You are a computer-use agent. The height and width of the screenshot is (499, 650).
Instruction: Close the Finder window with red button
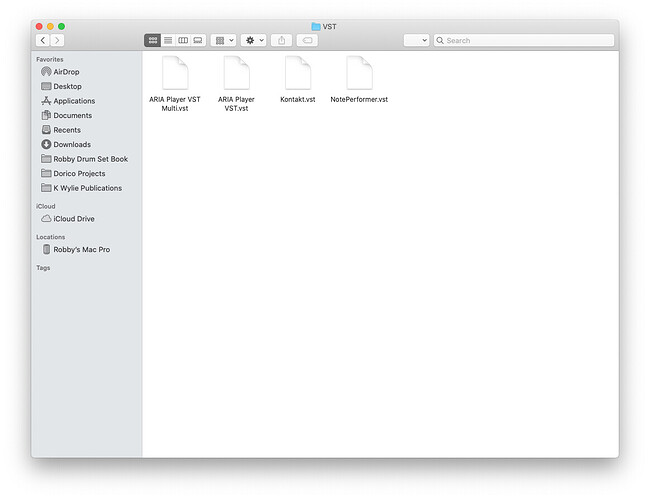[x=39, y=27]
